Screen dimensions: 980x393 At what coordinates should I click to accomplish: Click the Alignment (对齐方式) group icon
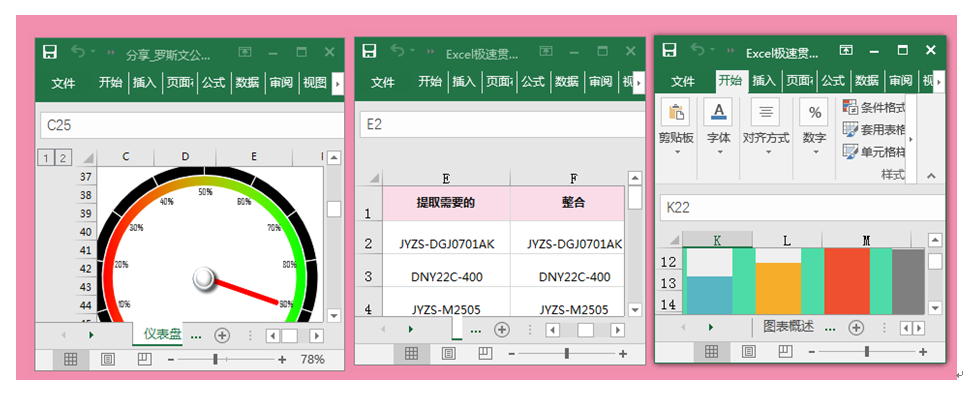point(766,112)
